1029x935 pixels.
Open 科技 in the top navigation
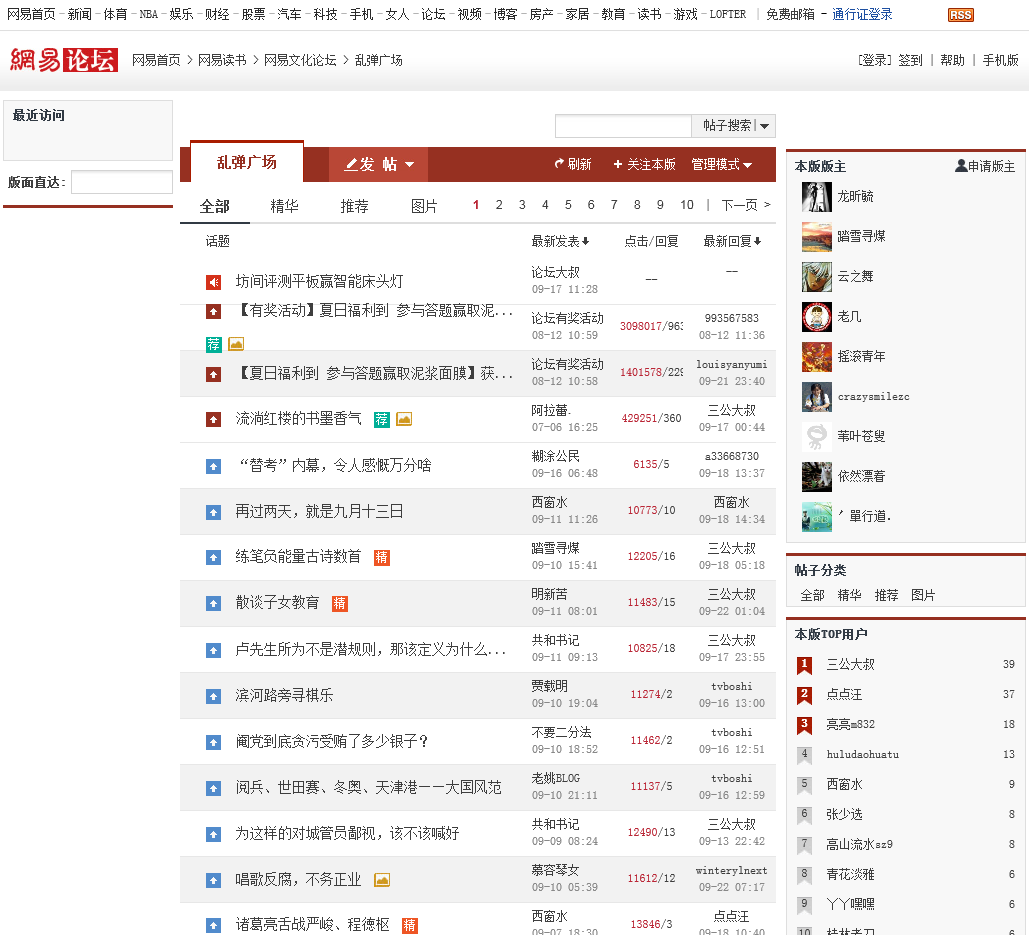(325, 14)
